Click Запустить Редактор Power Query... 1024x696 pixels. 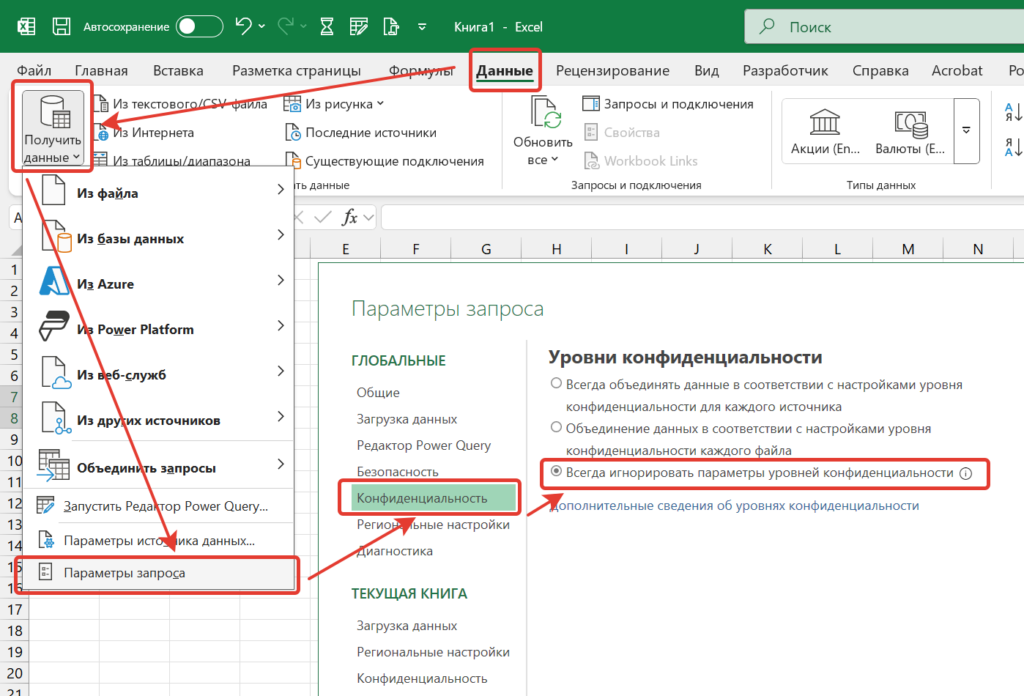click(159, 506)
